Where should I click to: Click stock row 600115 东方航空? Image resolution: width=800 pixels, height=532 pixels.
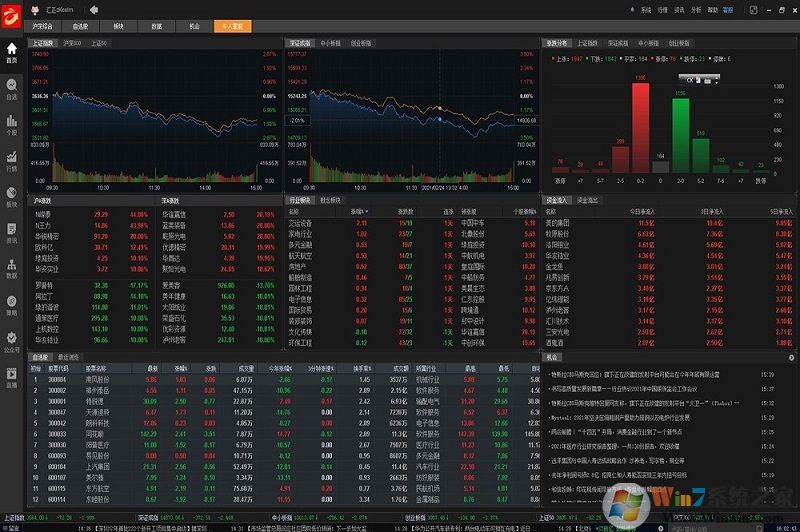click(x=284, y=489)
